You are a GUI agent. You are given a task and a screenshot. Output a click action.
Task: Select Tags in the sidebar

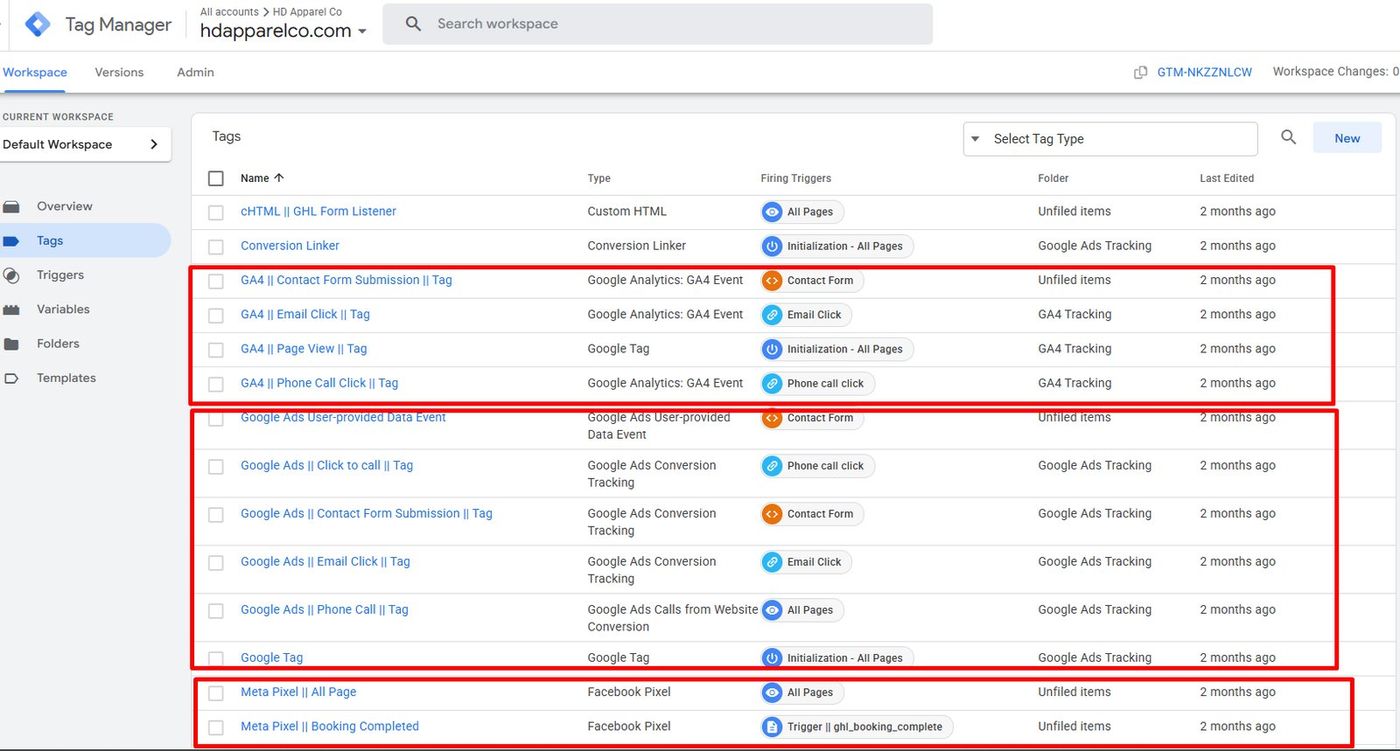coord(85,241)
